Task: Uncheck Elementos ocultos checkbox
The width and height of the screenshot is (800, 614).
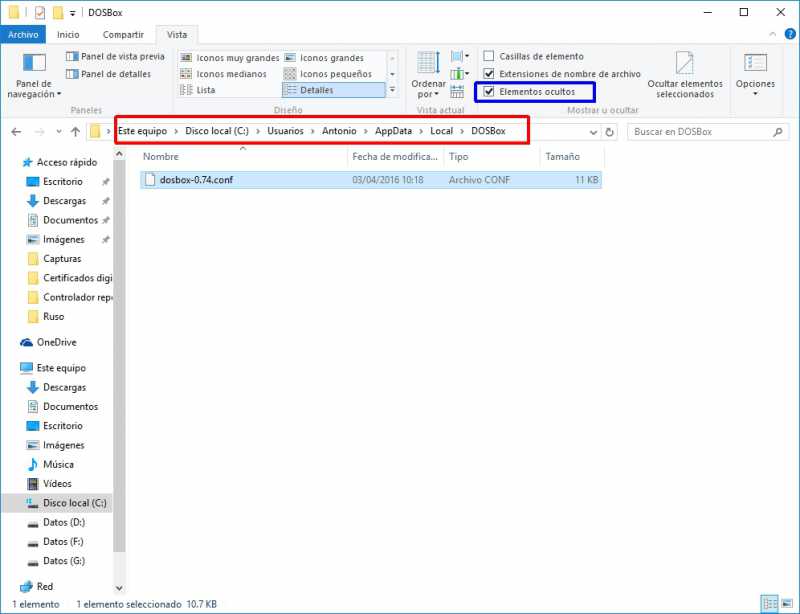Action: tap(489, 92)
